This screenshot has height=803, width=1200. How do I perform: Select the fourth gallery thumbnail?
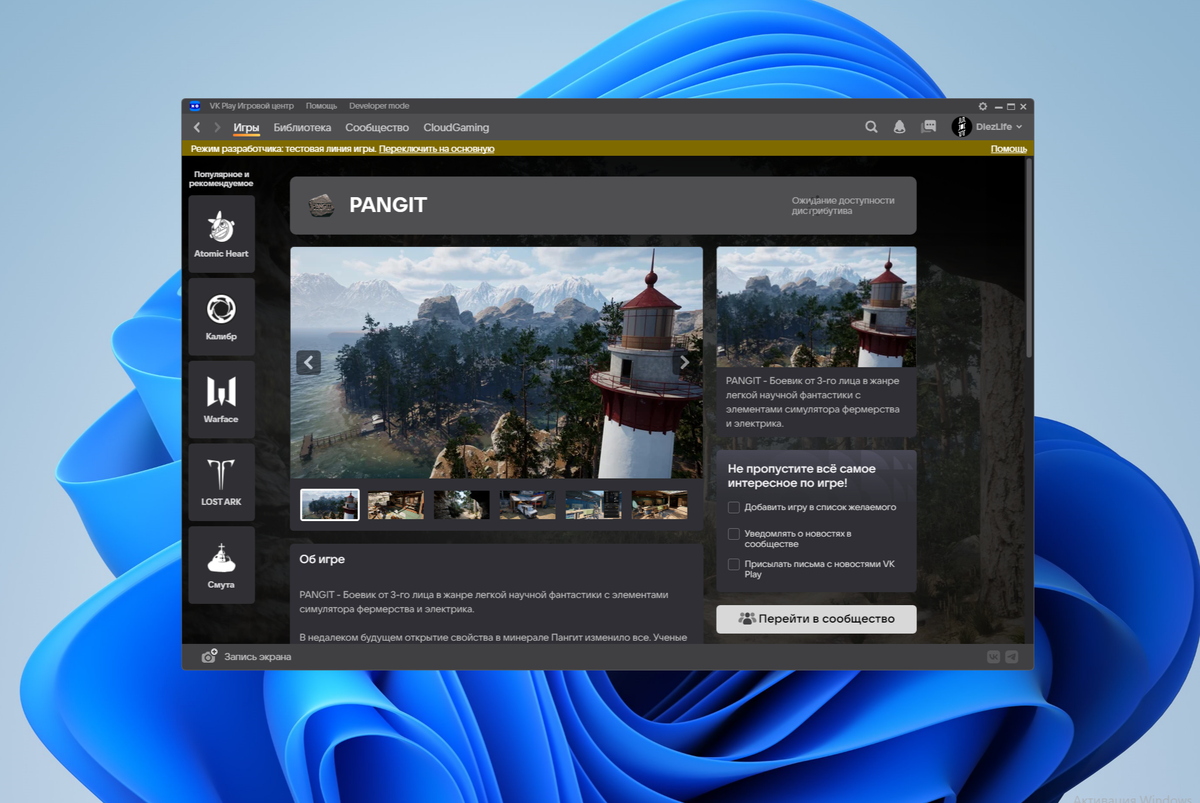pyautogui.click(x=527, y=505)
